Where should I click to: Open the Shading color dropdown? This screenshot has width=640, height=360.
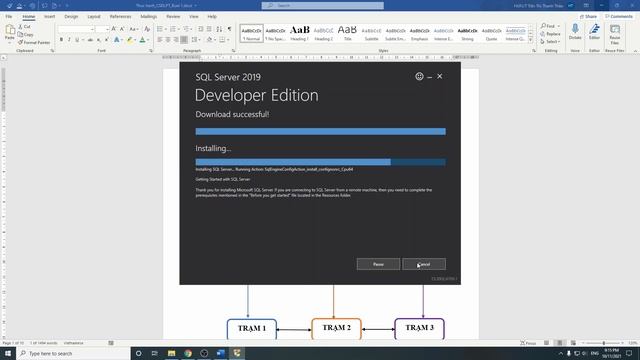216,40
